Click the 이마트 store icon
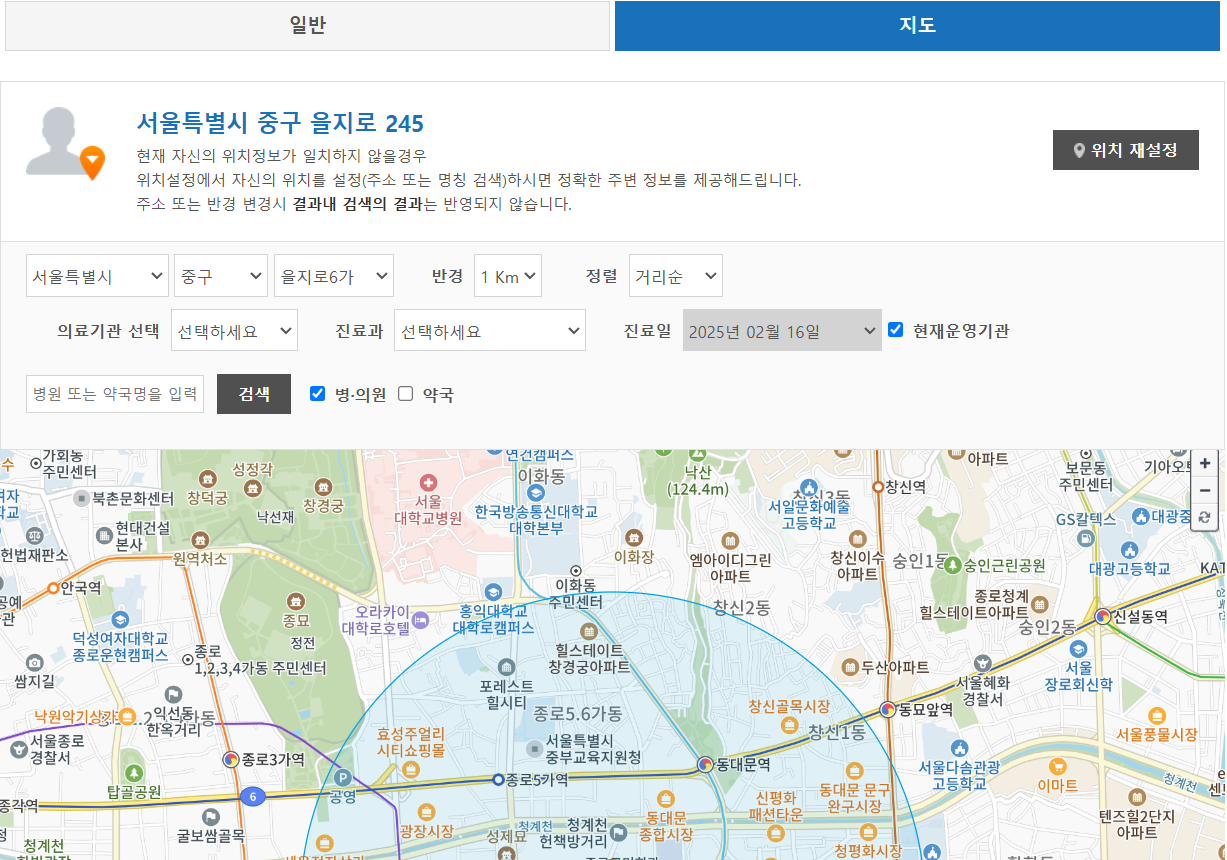Viewport: 1227px width, 860px height. (x=1057, y=766)
